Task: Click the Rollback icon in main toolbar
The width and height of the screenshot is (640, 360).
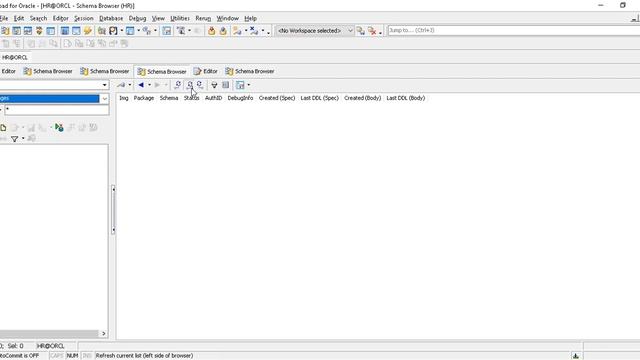Action: (223, 31)
